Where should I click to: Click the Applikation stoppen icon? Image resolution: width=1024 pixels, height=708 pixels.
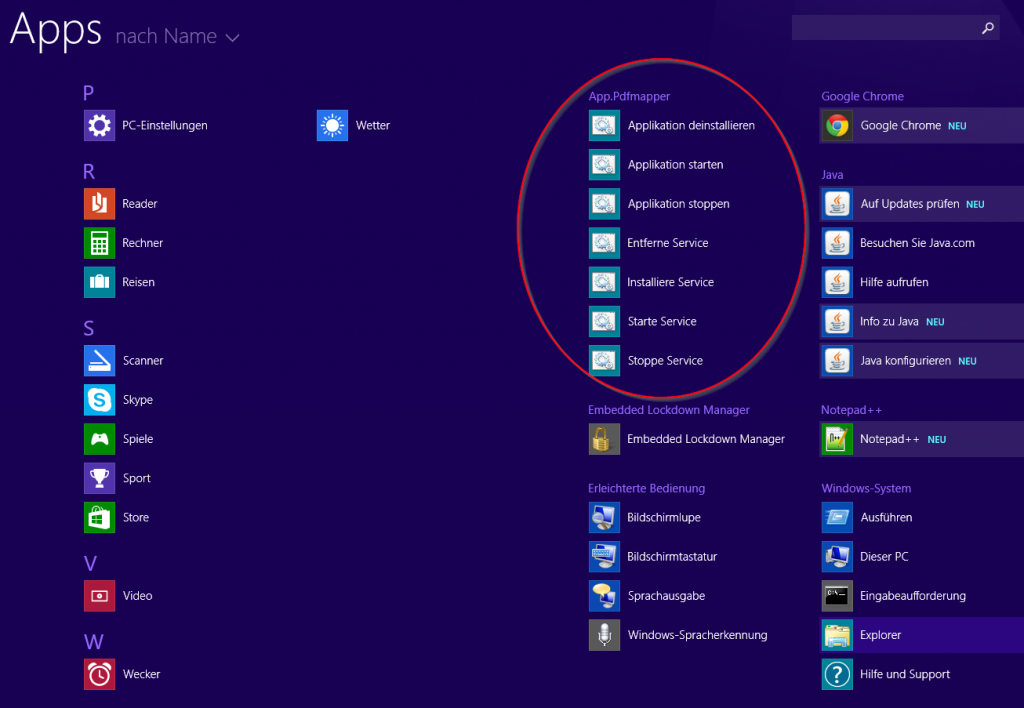tap(604, 204)
